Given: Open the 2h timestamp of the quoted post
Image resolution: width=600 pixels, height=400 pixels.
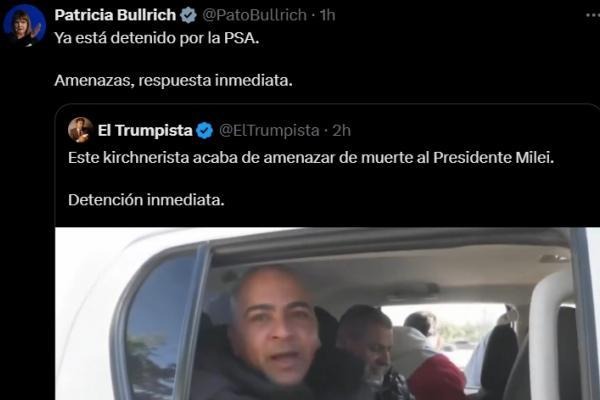Looking at the screenshot, I should tap(341, 130).
